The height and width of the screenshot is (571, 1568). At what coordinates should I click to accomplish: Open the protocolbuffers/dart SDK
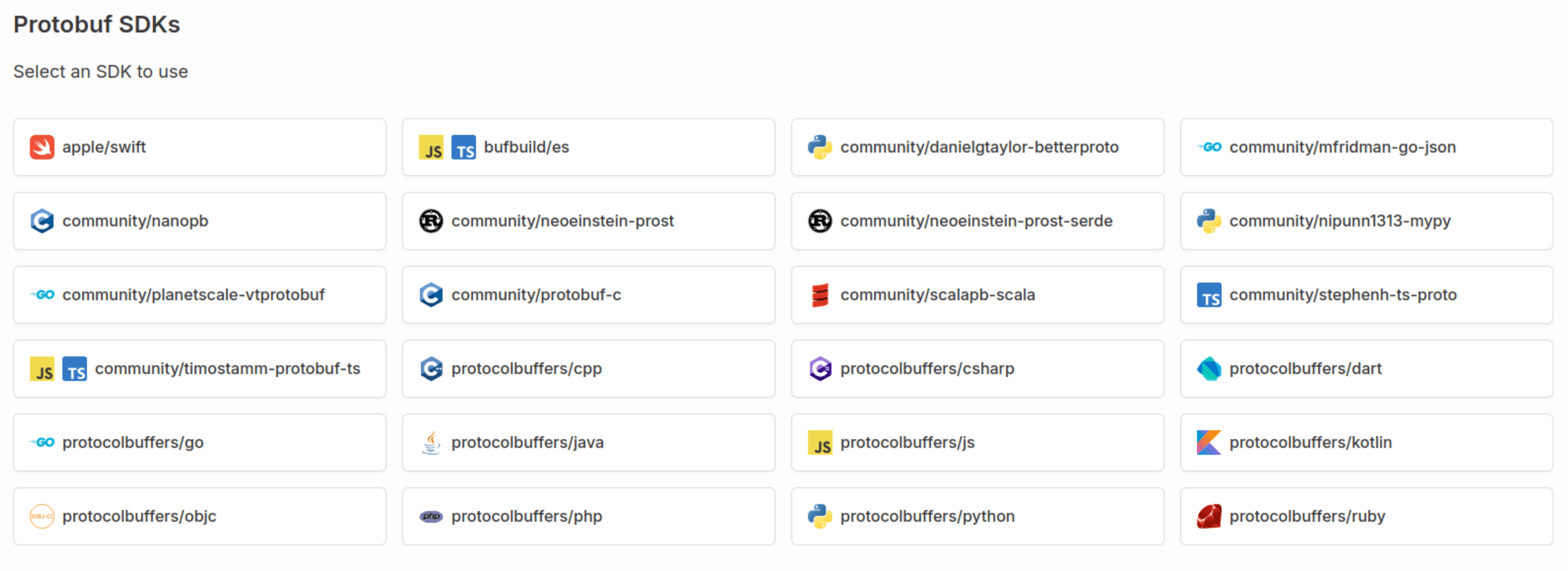1366,368
